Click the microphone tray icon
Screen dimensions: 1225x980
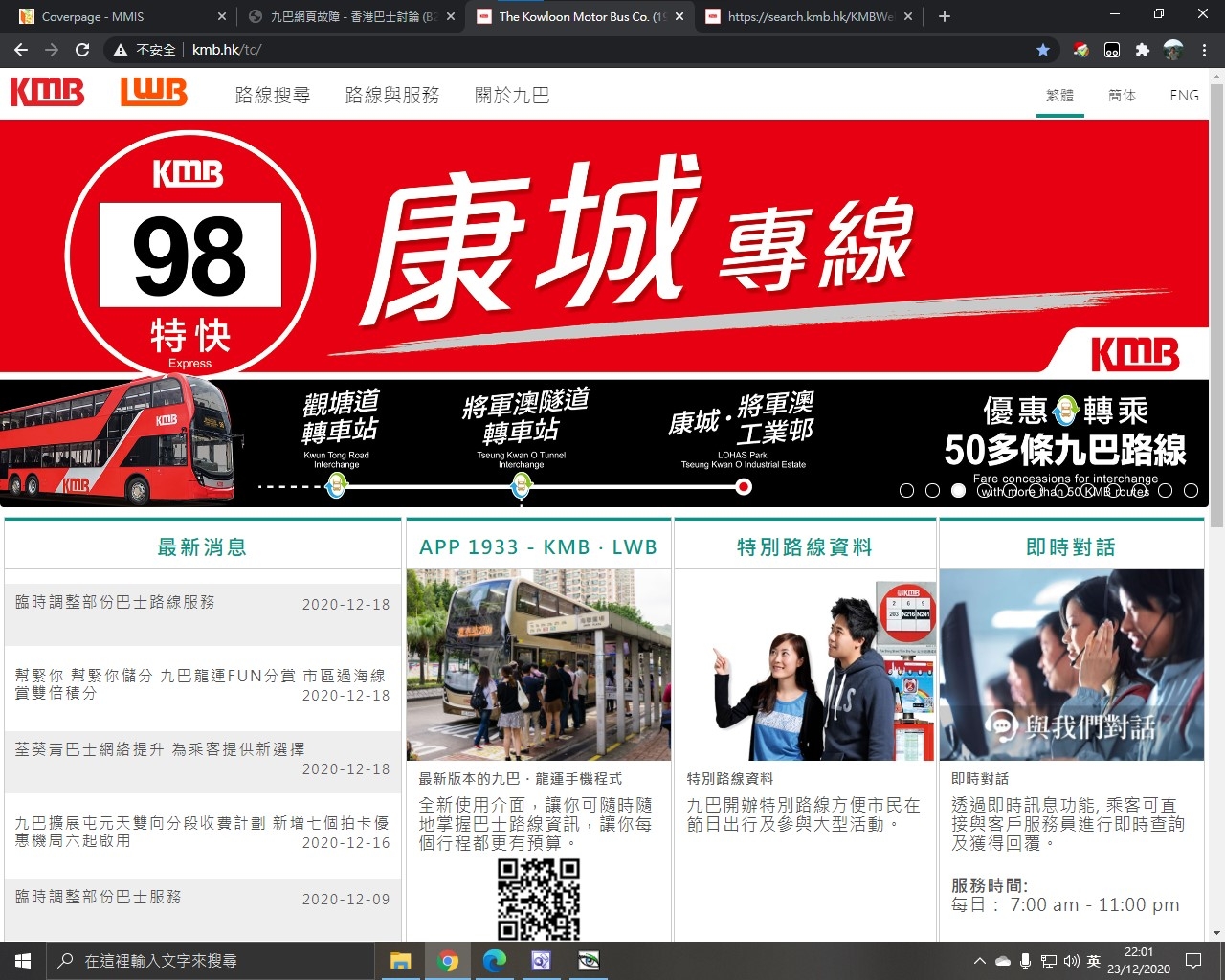(x=1026, y=961)
